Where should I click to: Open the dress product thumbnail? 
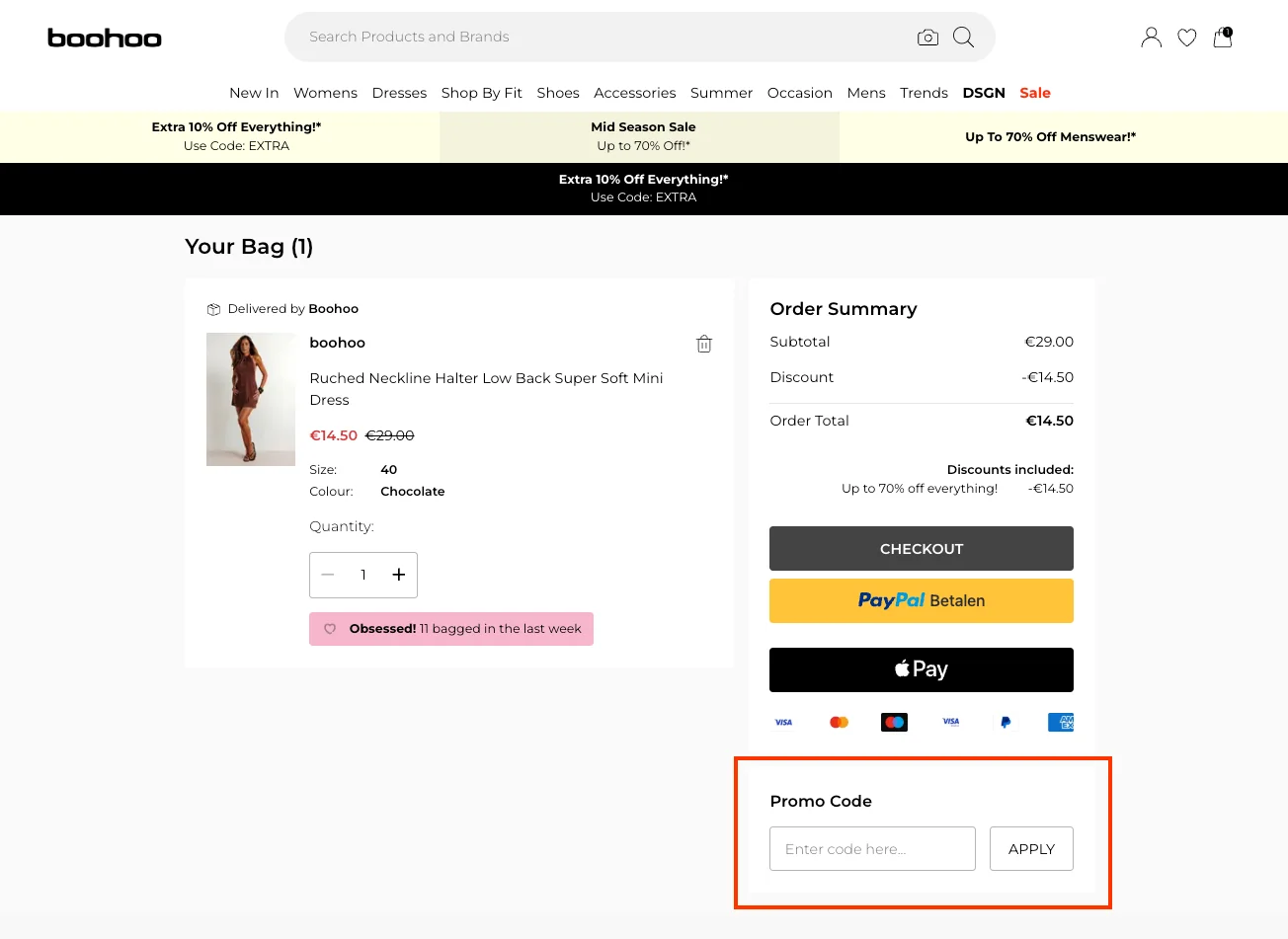click(251, 399)
